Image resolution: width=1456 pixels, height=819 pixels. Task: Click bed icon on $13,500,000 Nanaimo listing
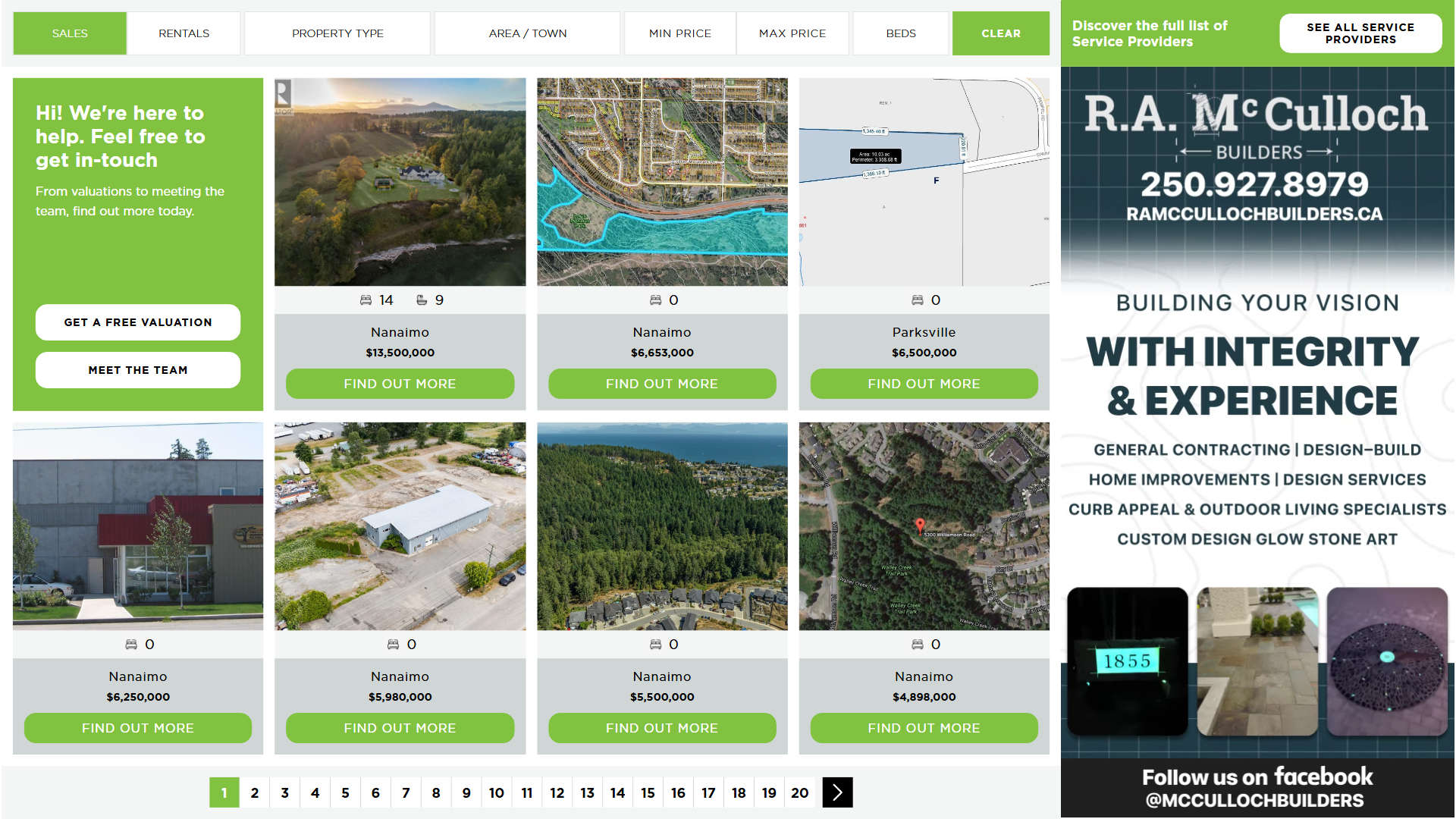[366, 300]
